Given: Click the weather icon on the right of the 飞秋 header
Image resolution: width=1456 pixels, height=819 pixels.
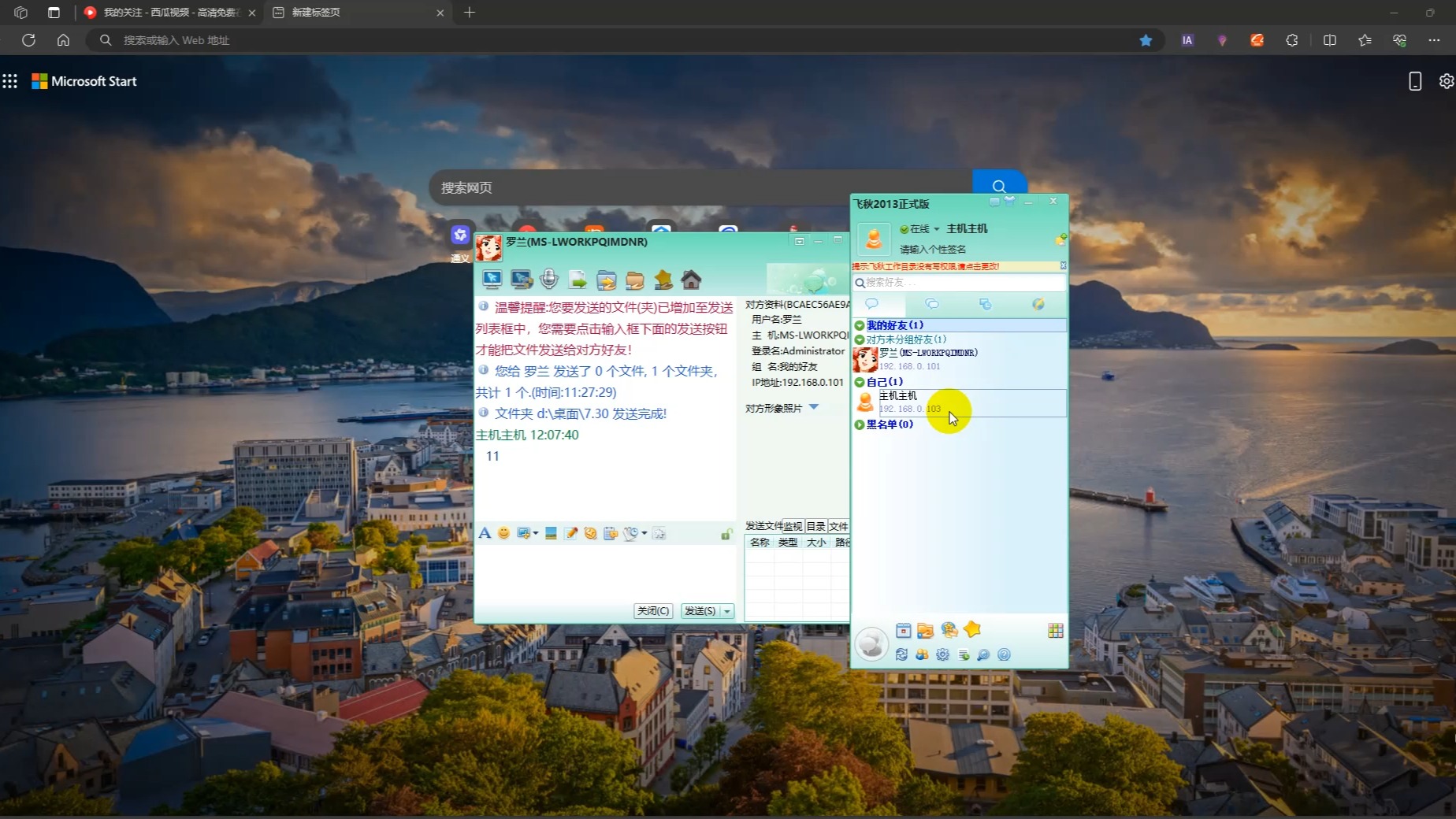Looking at the screenshot, I should (1060, 239).
